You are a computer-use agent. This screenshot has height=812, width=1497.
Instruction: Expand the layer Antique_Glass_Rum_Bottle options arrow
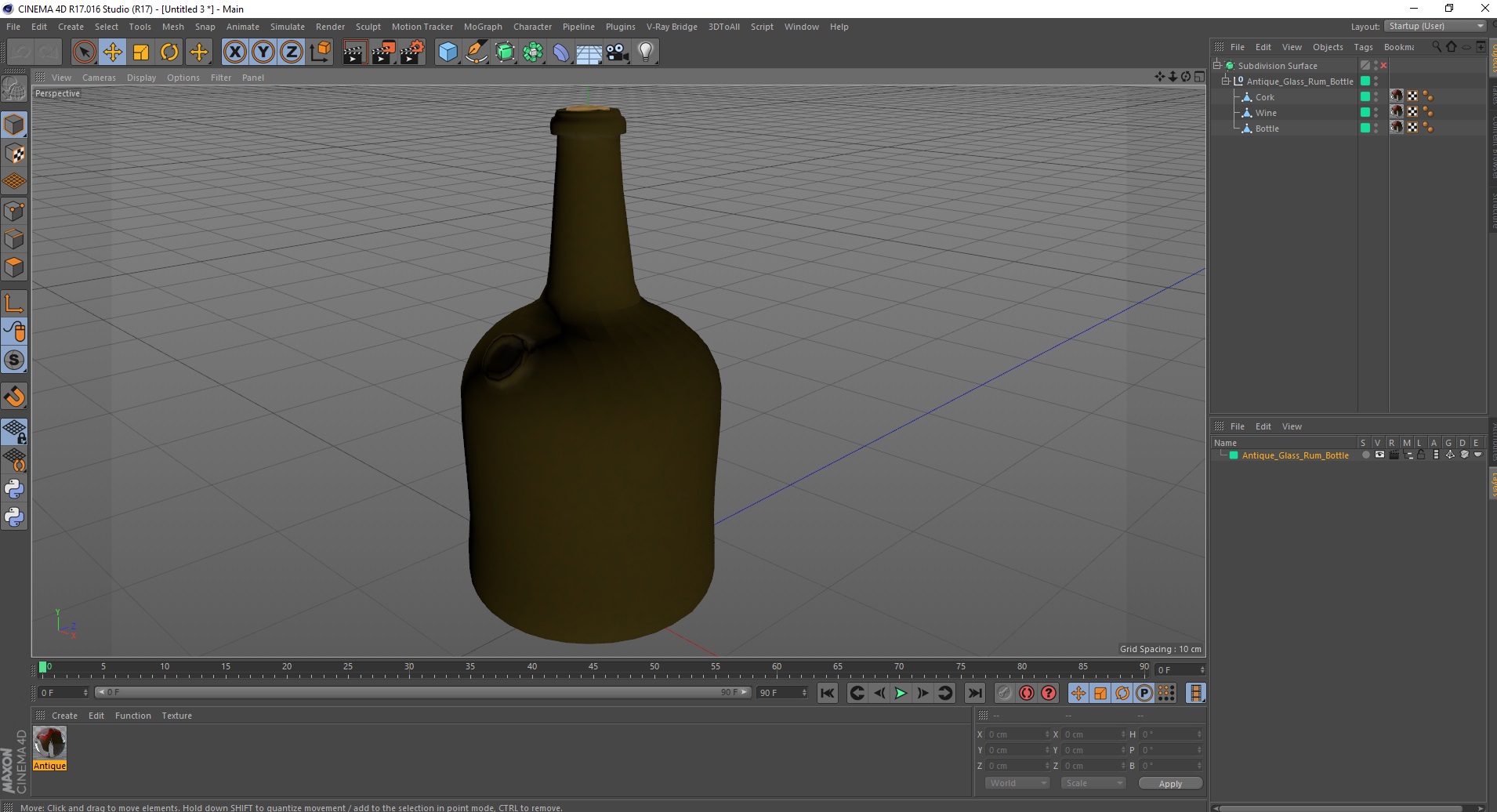[x=1478, y=455]
